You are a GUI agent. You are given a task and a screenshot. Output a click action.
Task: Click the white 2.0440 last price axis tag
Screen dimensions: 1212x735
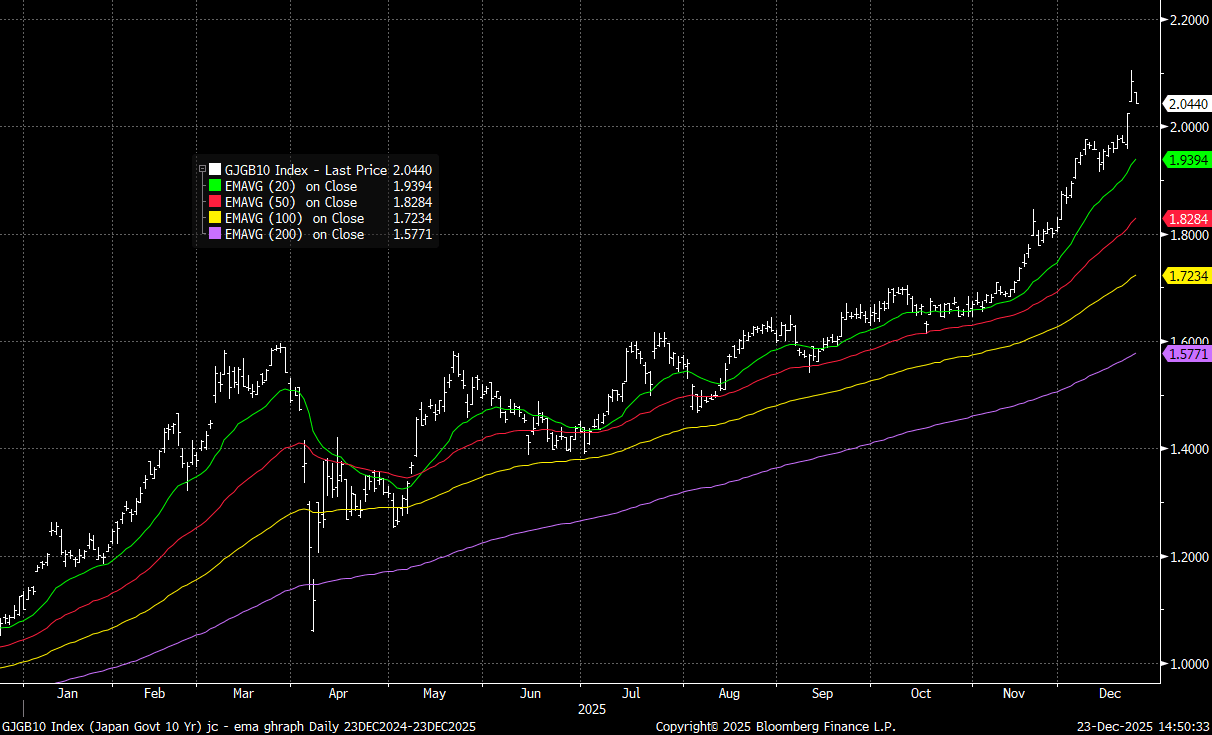1187,103
